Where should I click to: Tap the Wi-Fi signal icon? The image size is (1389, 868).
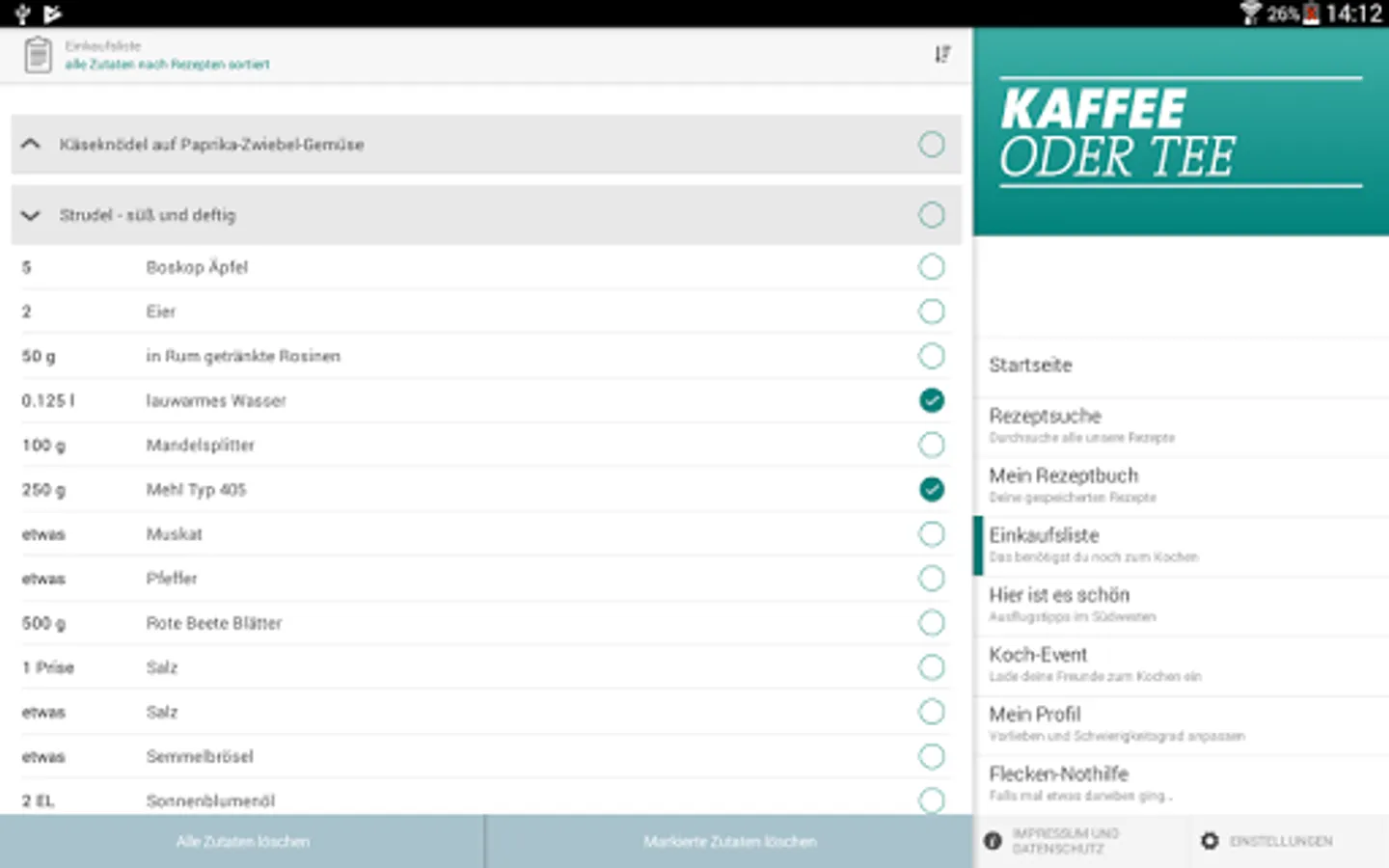[1251, 14]
